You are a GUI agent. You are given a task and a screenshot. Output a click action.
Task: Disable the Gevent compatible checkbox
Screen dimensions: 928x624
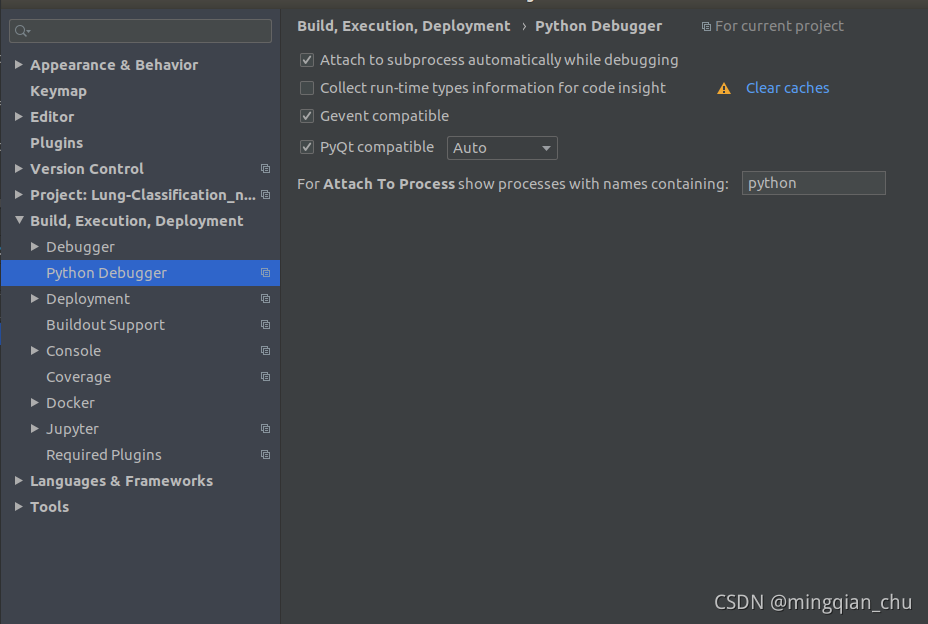(x=306, y=116)
